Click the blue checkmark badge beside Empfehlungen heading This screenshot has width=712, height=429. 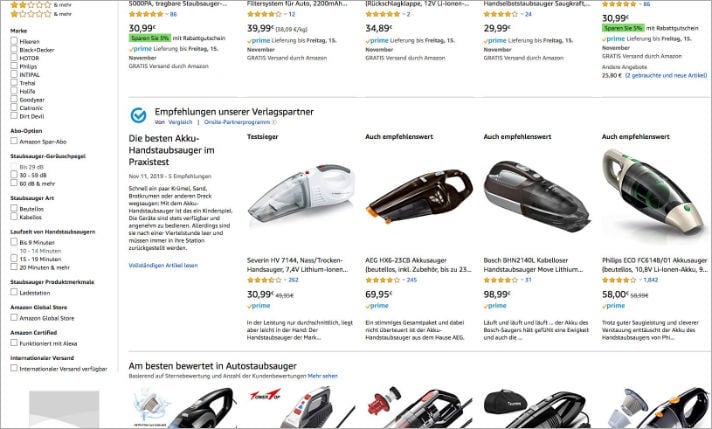point(138,115)
